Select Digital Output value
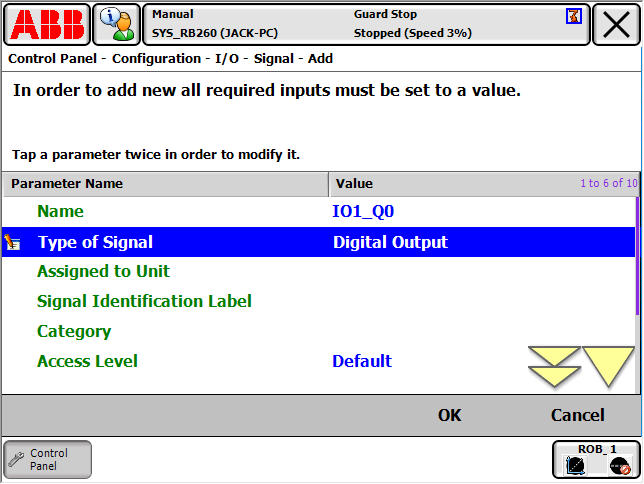644x484 pixels. pos(390,242)
